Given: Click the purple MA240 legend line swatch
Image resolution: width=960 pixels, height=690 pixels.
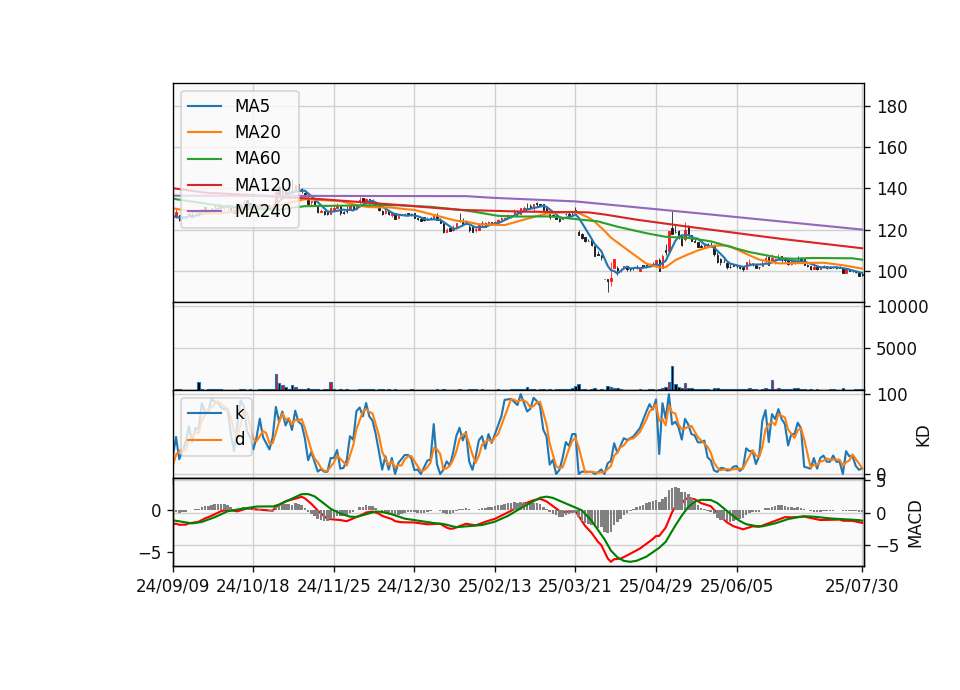Looking at the screenshot, I should click(x=204, y=211).
